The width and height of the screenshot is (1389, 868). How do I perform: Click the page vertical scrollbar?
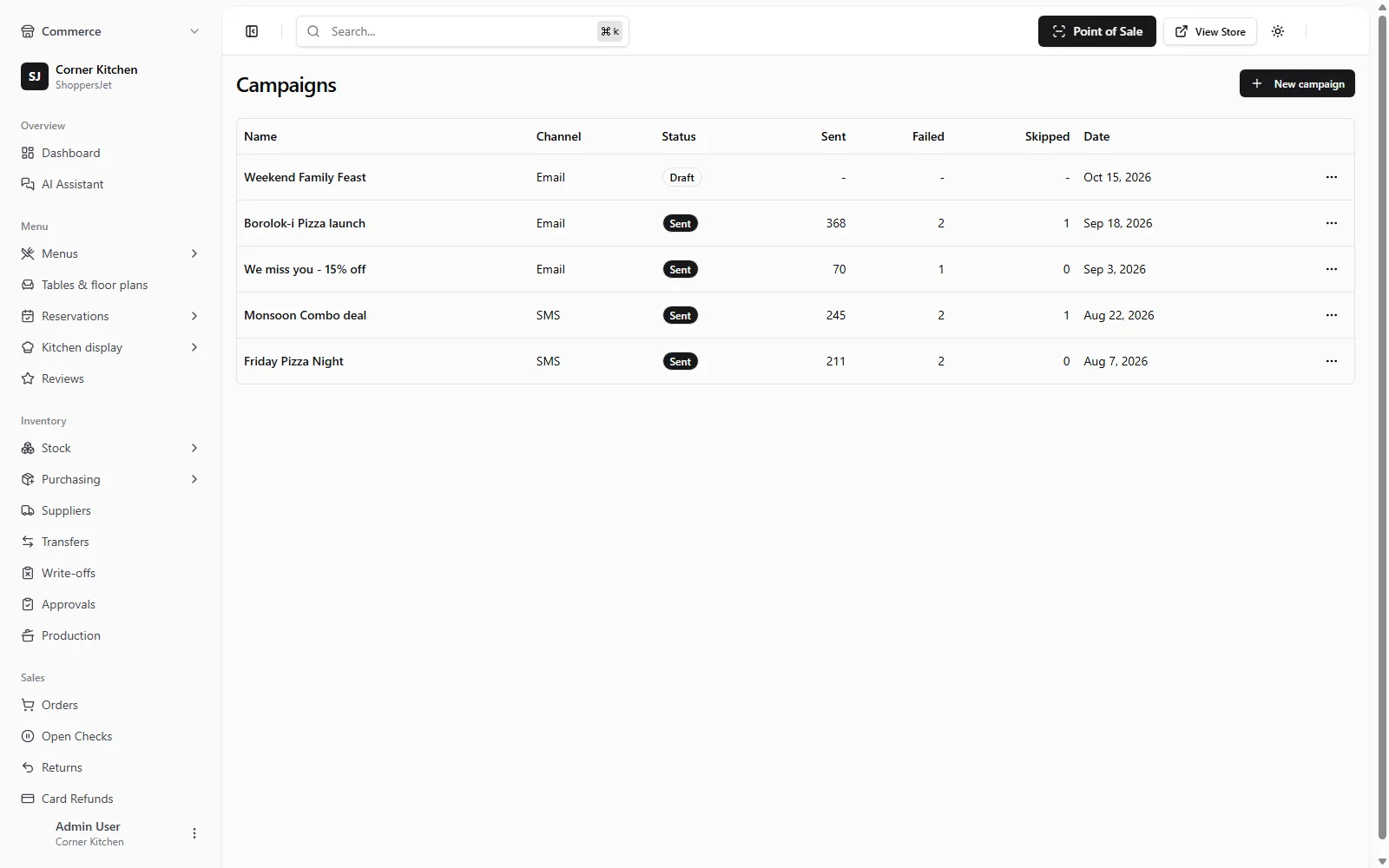pyautogui.click(x=1382, y=425)
